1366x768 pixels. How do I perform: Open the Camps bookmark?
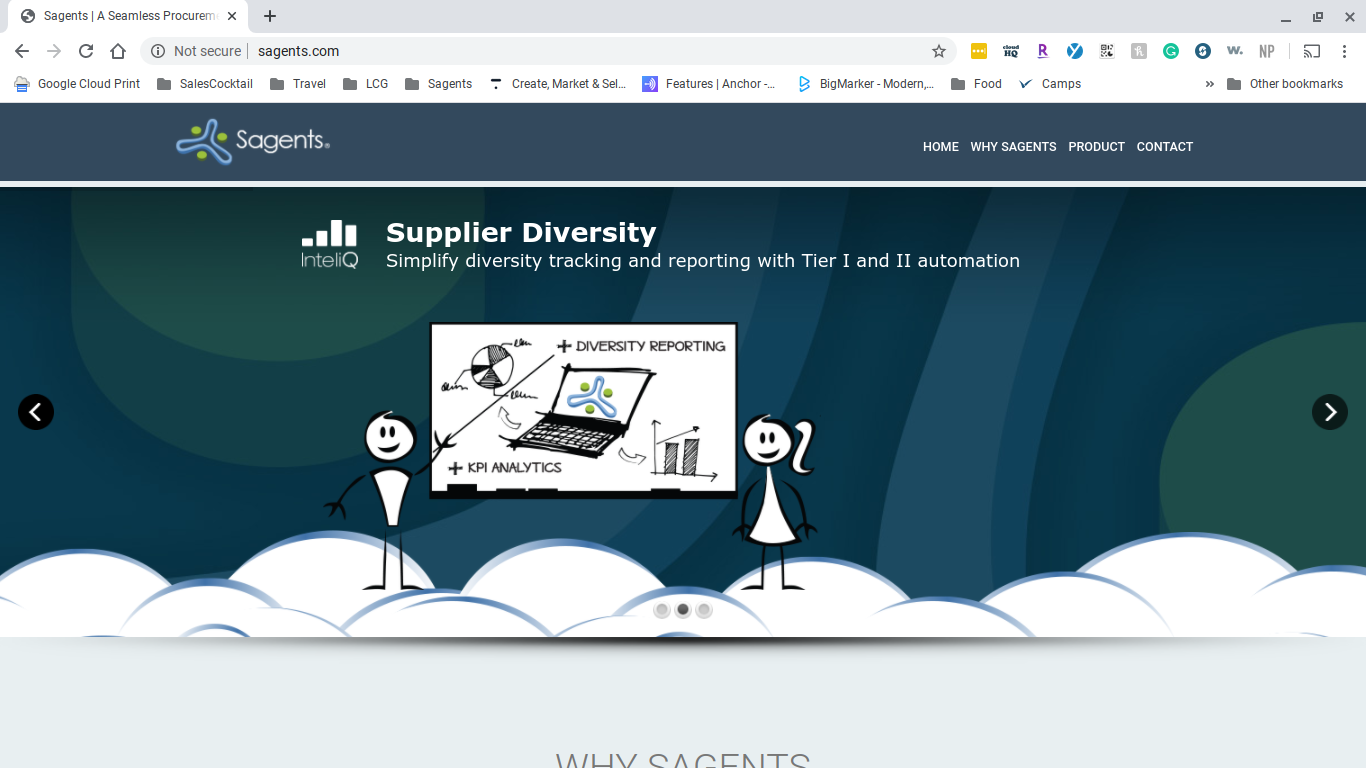coord(1050,84)
